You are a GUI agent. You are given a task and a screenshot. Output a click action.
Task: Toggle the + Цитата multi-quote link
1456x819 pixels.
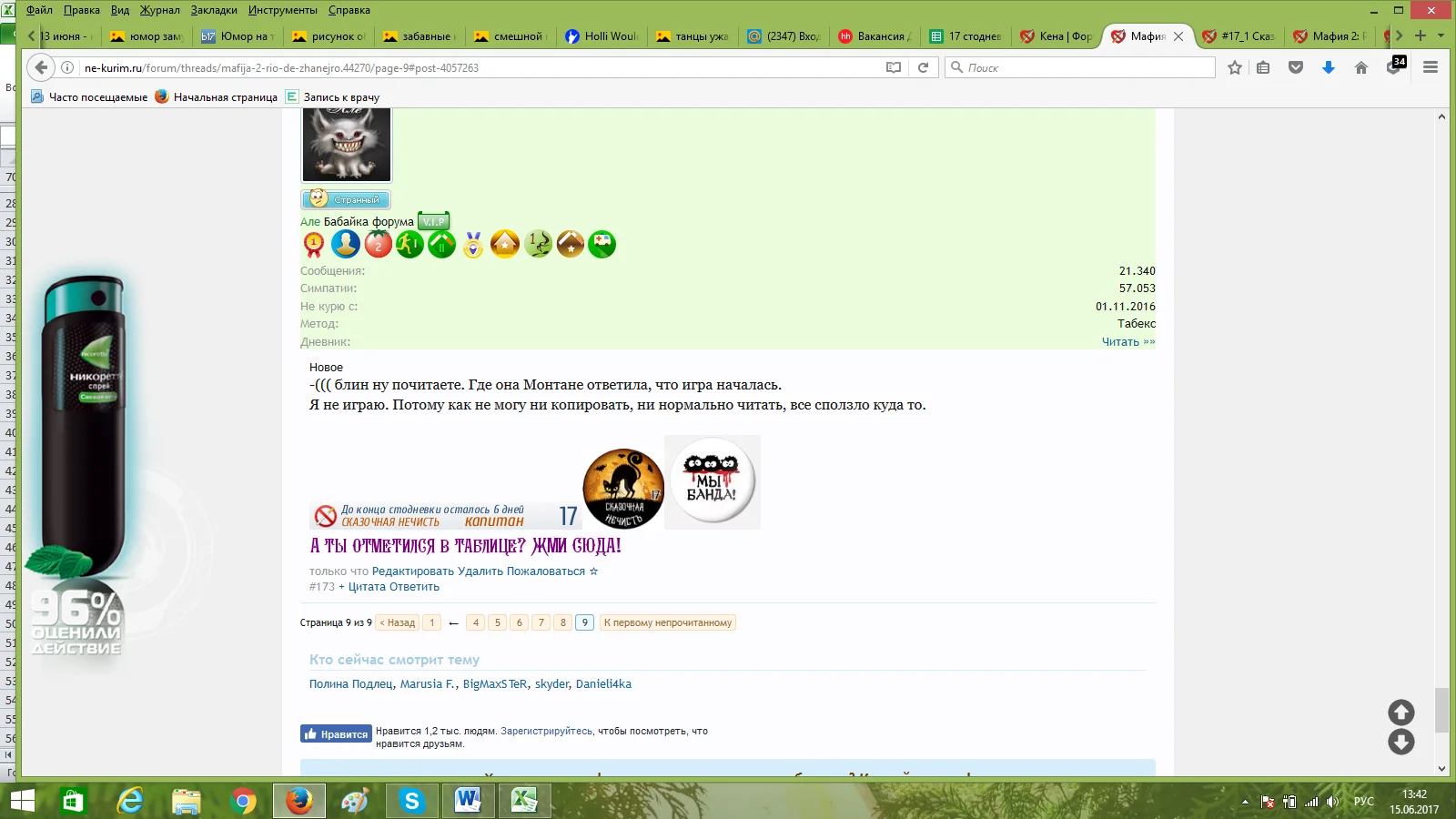pos(362,587)
